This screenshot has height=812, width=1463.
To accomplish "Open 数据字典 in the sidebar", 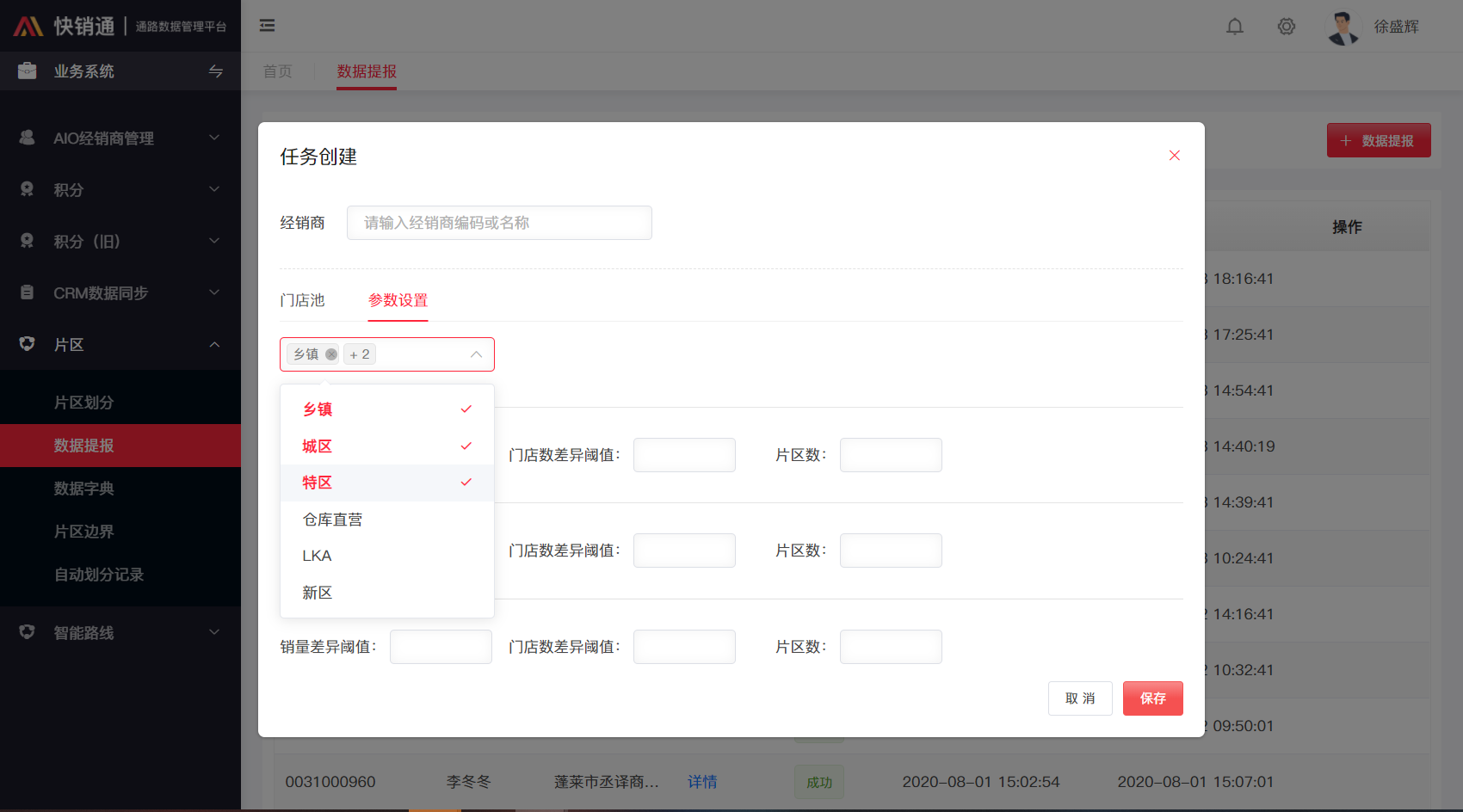I will tap(120, 489).
